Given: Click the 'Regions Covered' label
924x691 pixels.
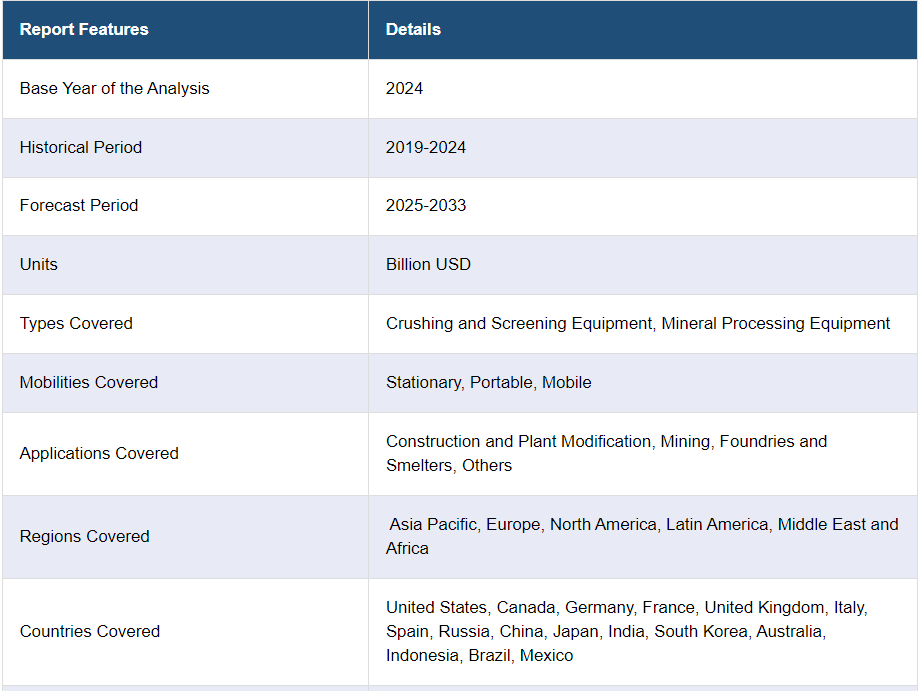Looking at the screenshot, I should point(84,537).
